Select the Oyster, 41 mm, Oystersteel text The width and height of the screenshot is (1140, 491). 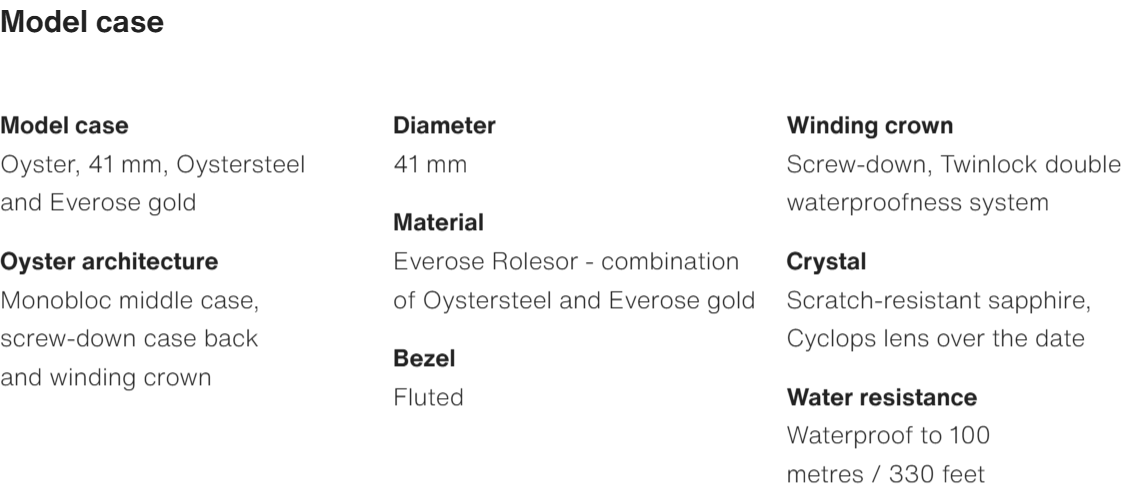pos(153,164)
